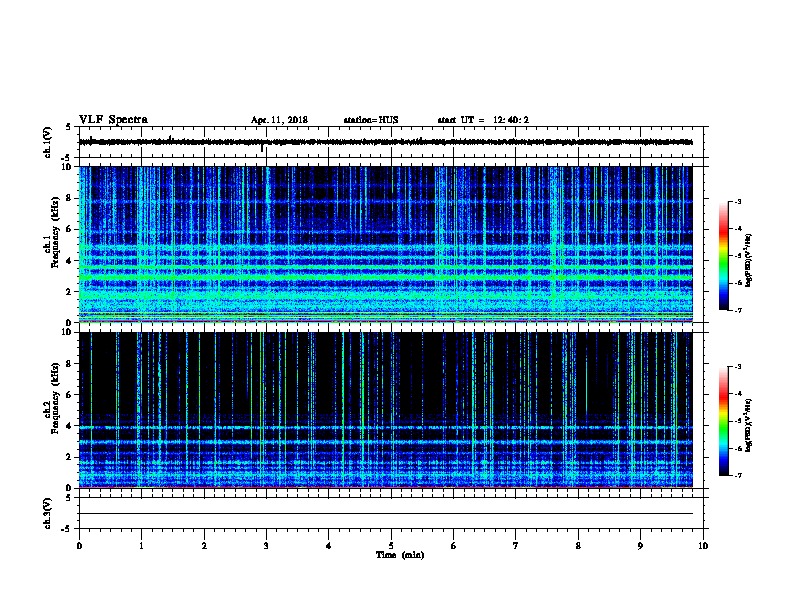The width and height of the screenshot is (792, 612).
Task: Click the log(PSD) label beside ch.2 colorbar
Action: 748,425
